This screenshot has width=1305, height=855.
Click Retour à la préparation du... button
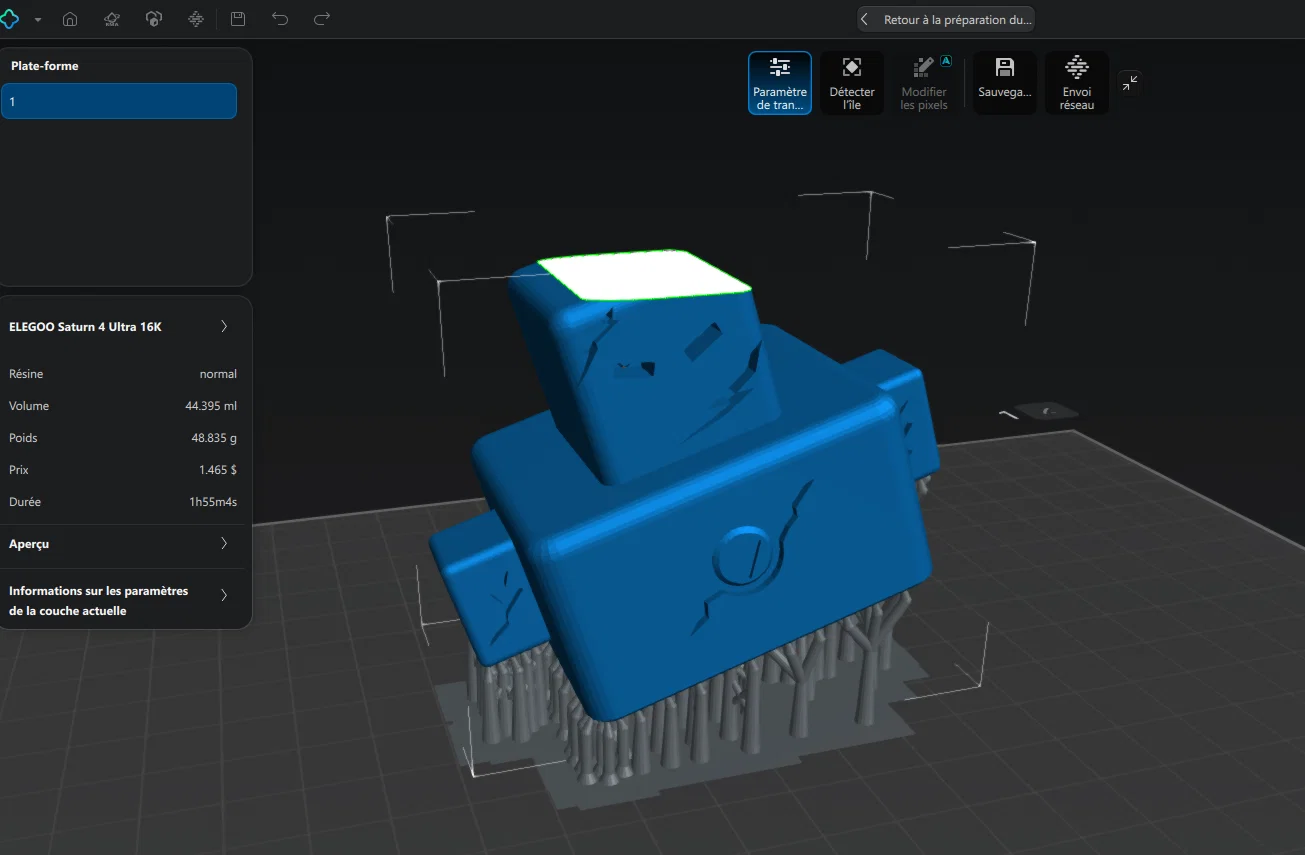[946, 20]
